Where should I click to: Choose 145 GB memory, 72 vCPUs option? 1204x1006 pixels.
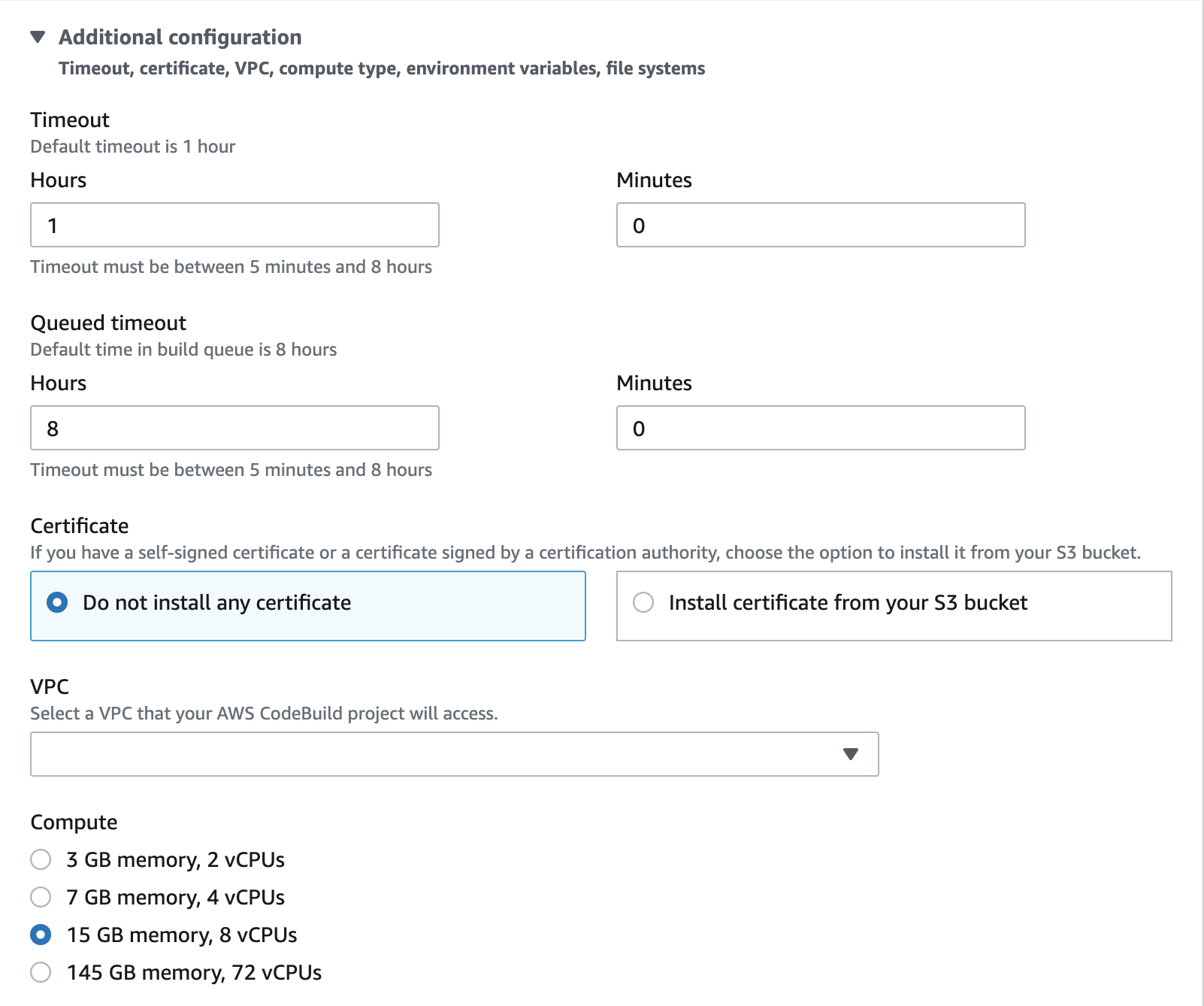tap(41, 972)
